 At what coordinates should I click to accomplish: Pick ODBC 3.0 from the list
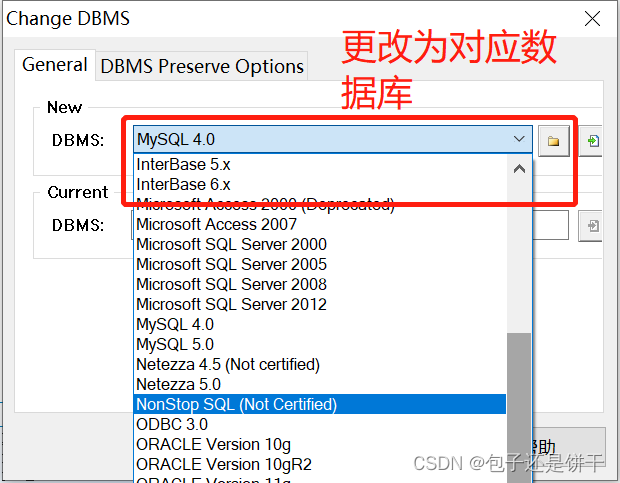pyautogui.click(x=319, y=425)
